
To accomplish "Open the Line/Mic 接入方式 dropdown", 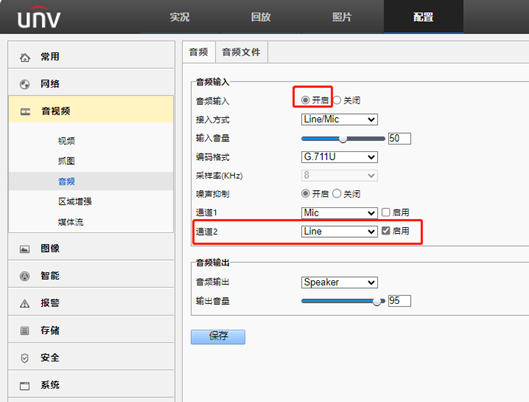I will tap(339, 119).
